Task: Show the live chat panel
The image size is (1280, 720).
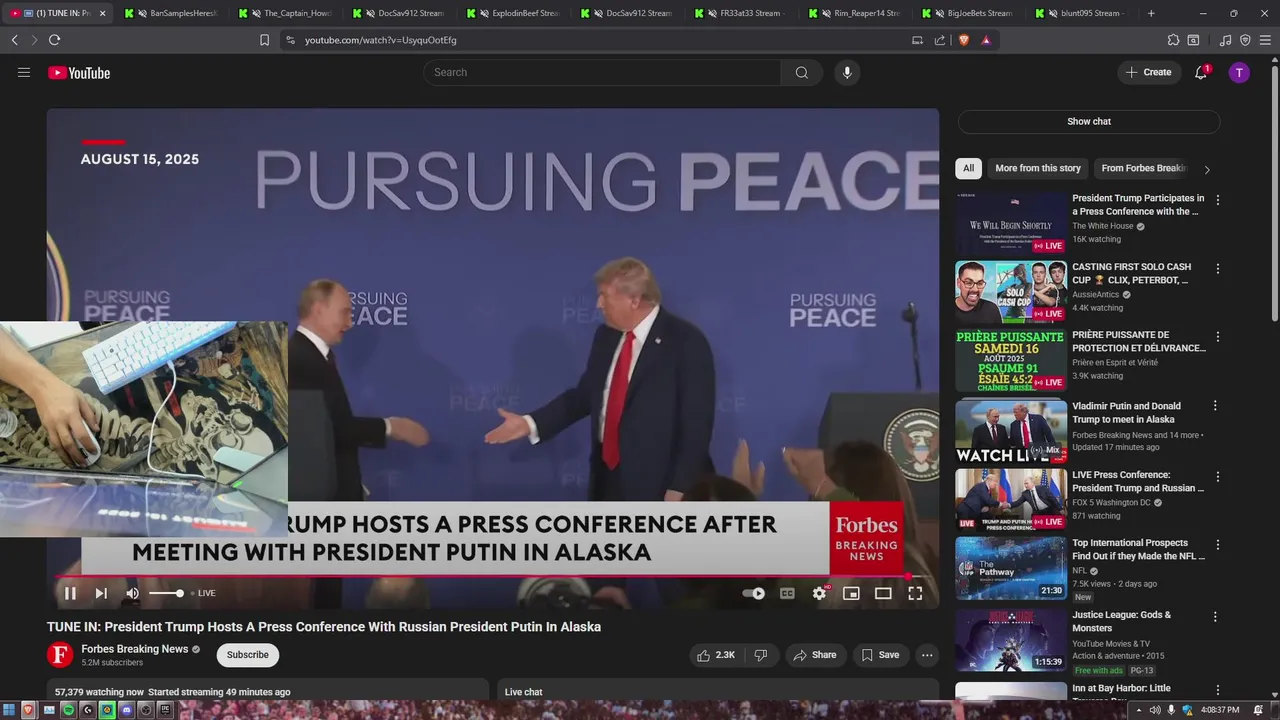Action: point(1088,121)
